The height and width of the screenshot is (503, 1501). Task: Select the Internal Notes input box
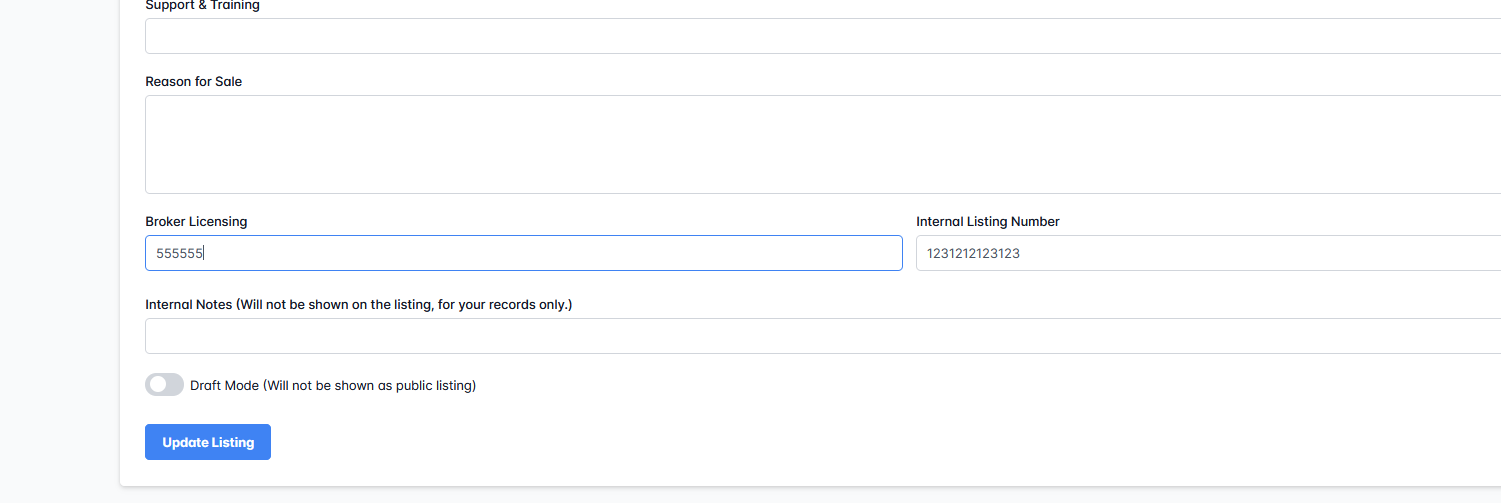coord(820,336)
